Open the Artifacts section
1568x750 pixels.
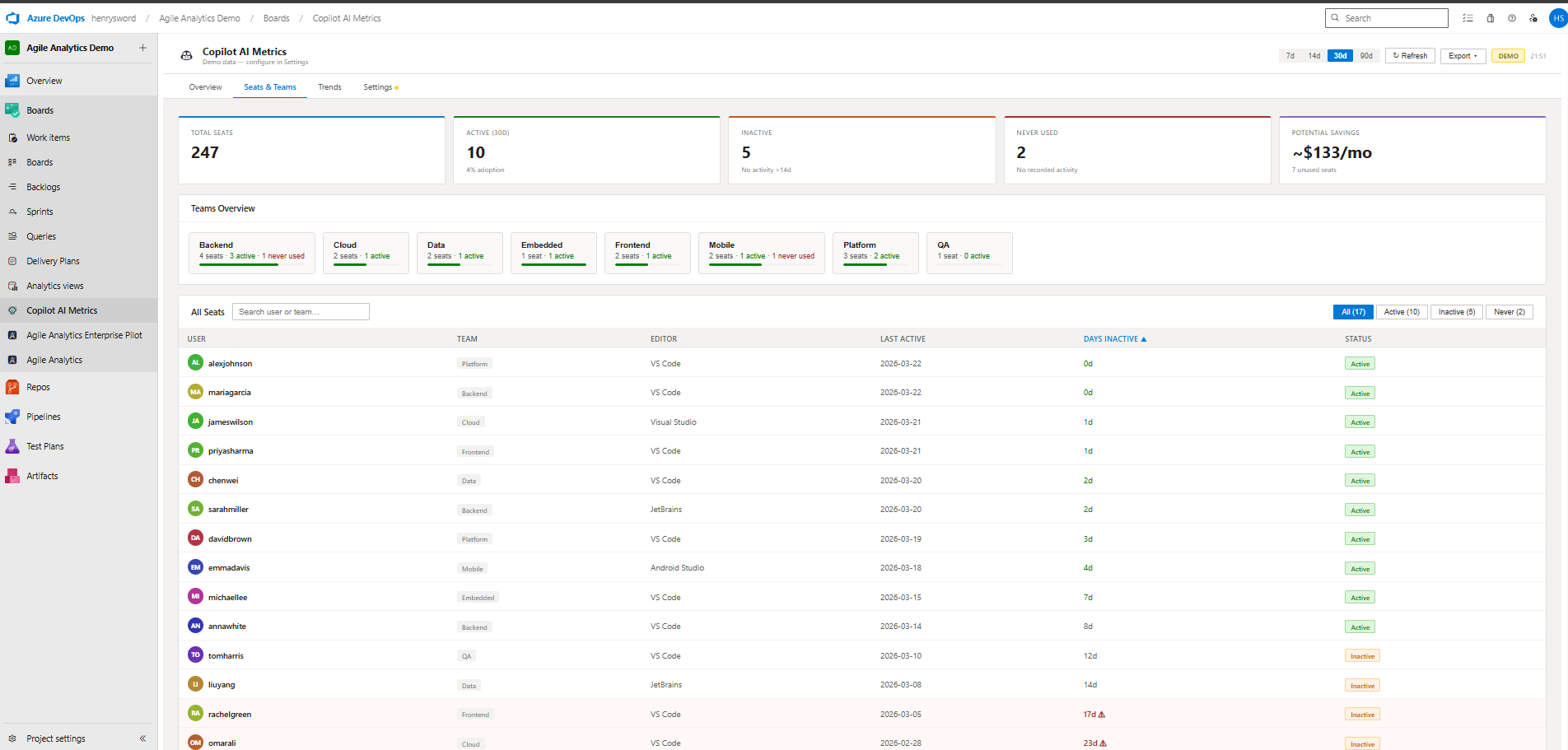click(42, 476)
